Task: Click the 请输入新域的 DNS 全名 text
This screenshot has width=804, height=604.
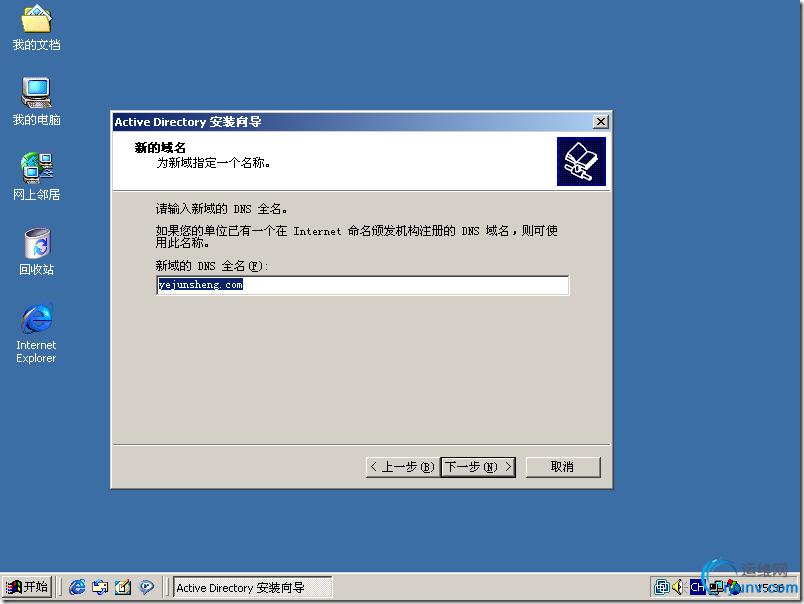Action: click(222, 209)
